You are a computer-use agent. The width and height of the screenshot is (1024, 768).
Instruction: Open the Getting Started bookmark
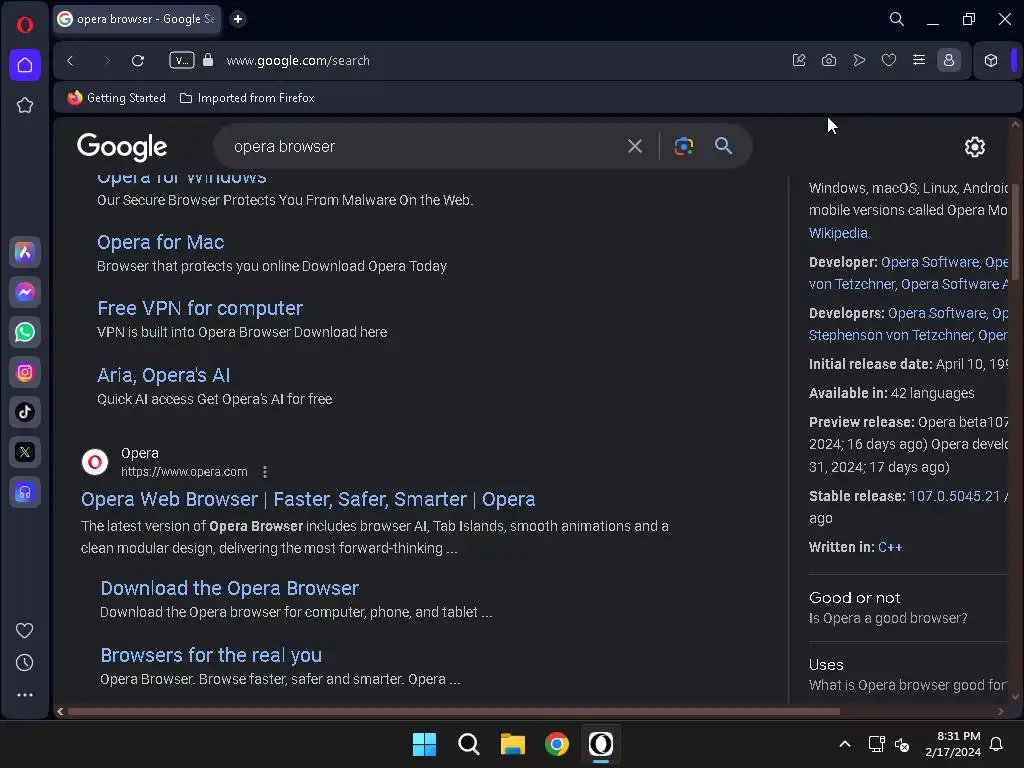pyautogui.click(x=117, y=98)
